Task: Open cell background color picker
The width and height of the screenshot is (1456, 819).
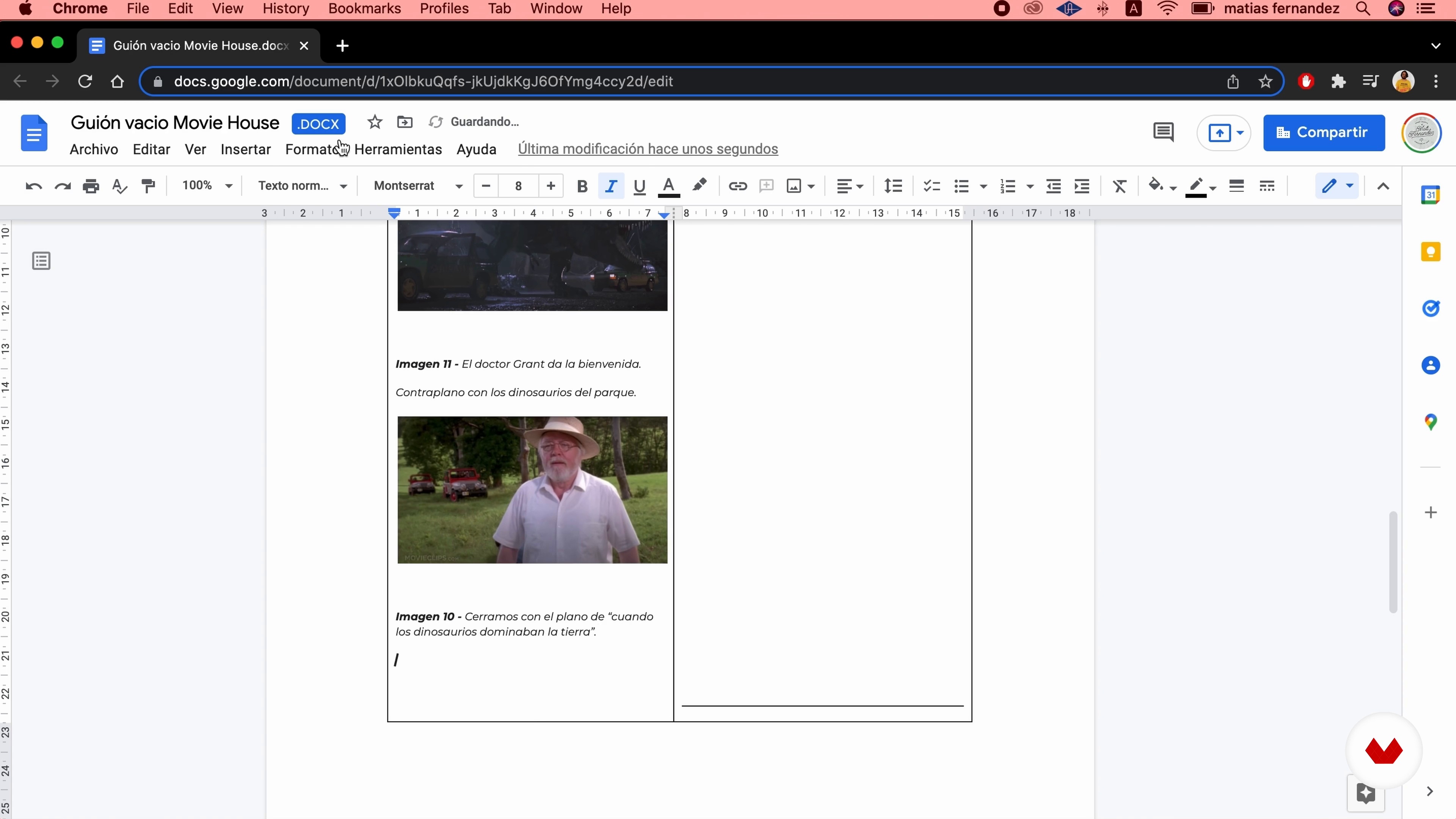Action: pos(1161,186)
